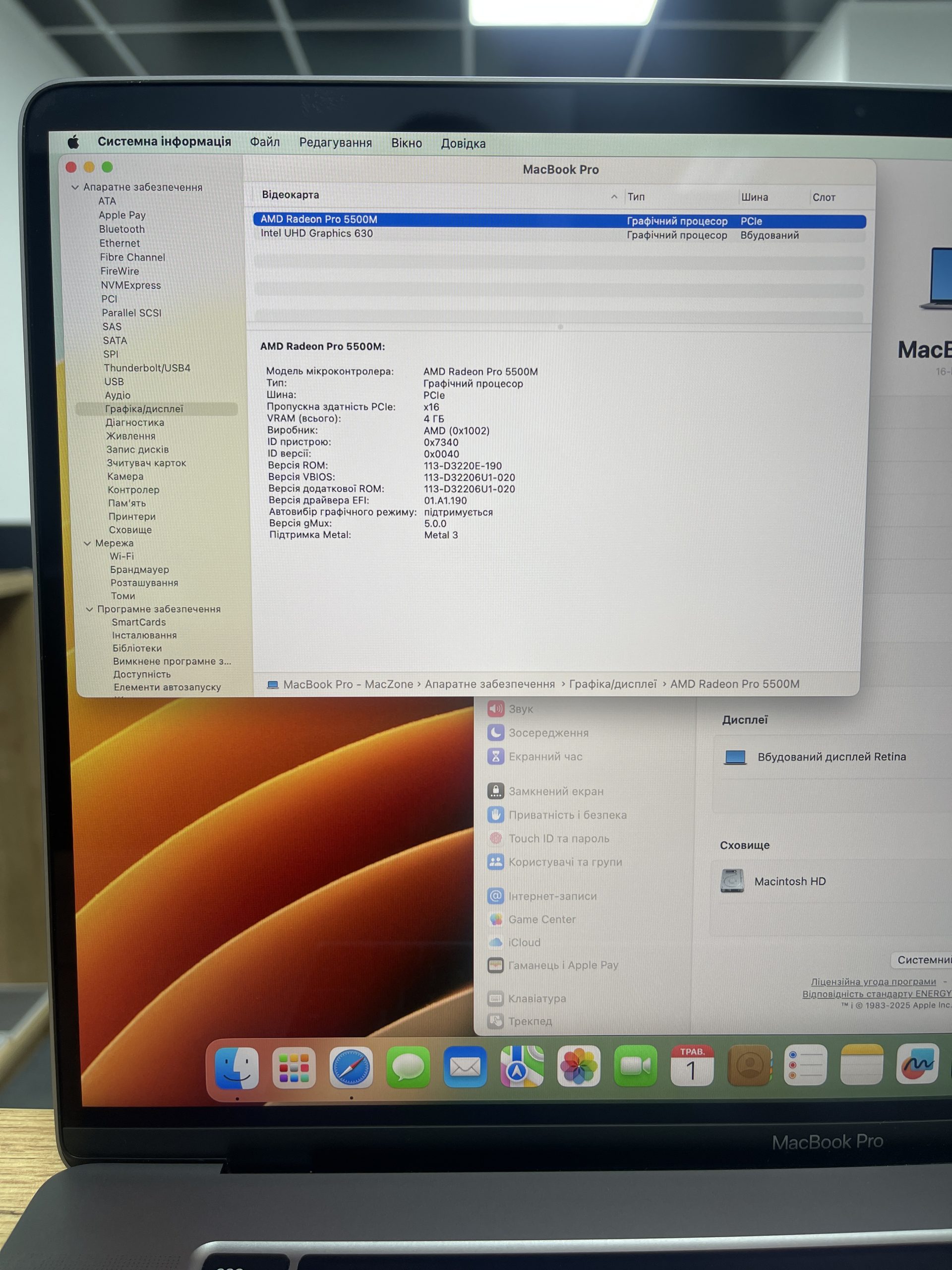Open the Системна інформація app menu
952x1270 pixels.
pyautogui.click(x=164, y=141)
